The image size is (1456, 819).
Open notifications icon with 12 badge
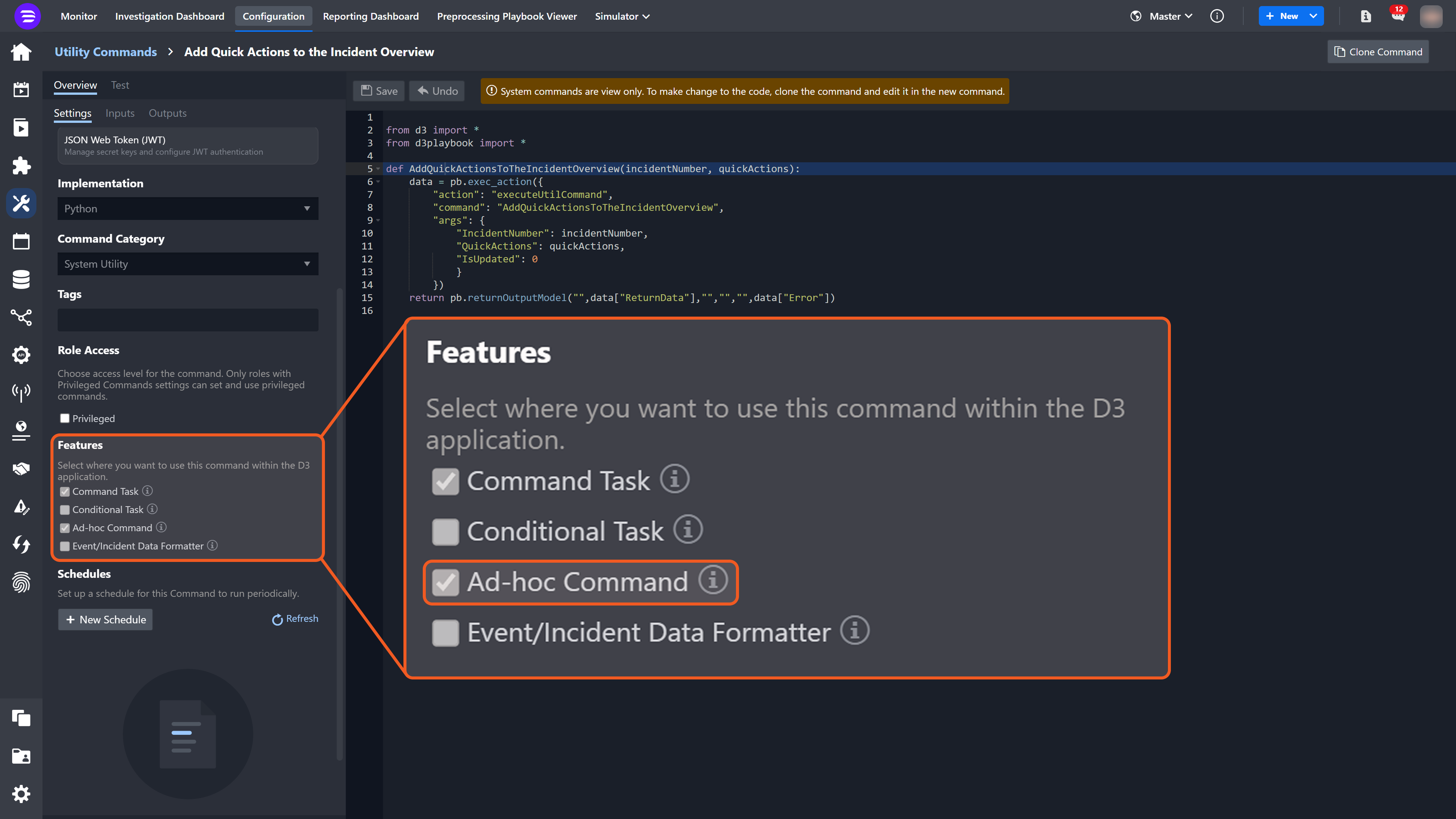1398,16
